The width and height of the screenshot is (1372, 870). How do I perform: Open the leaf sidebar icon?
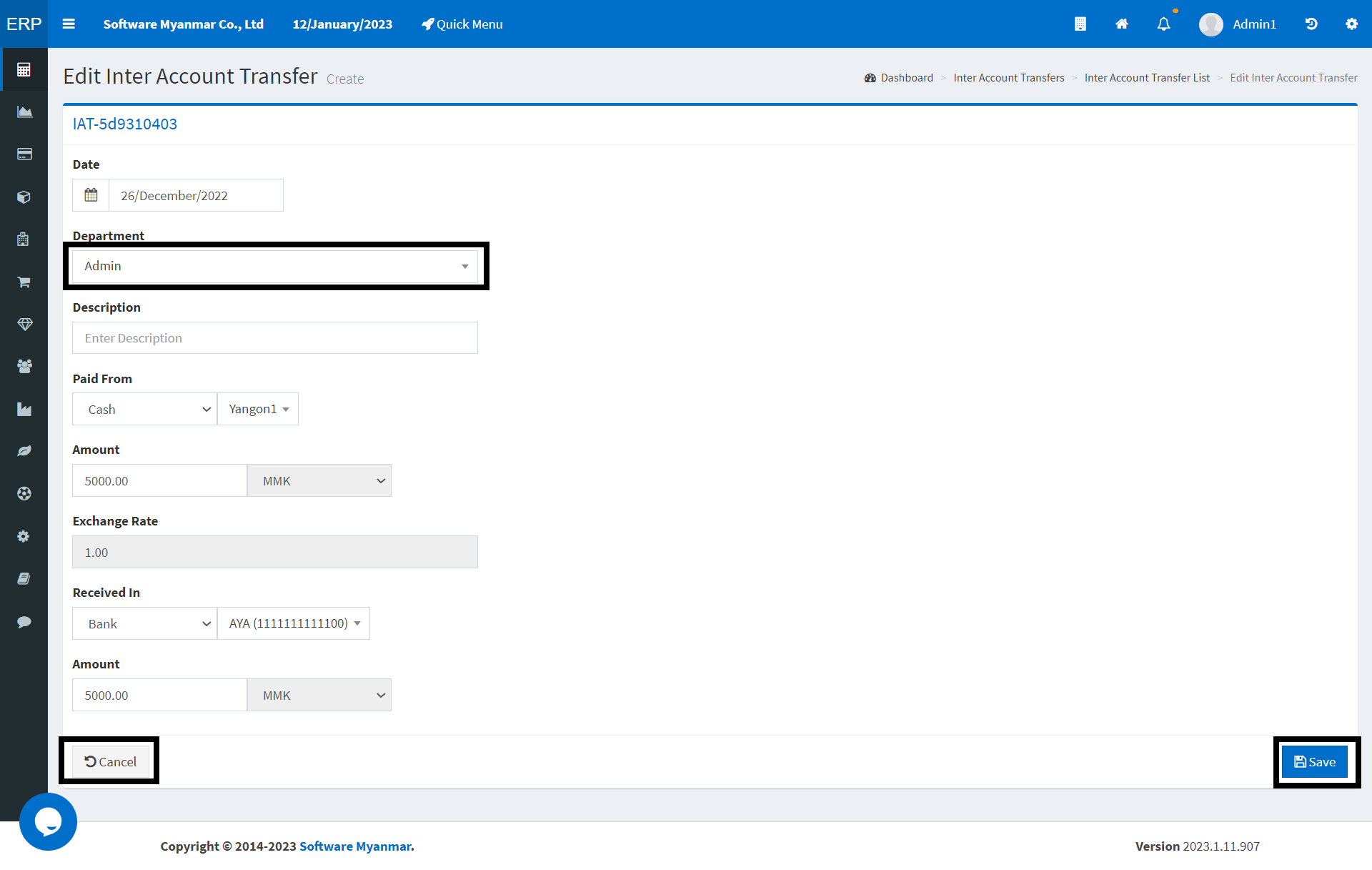pos(24,451)
